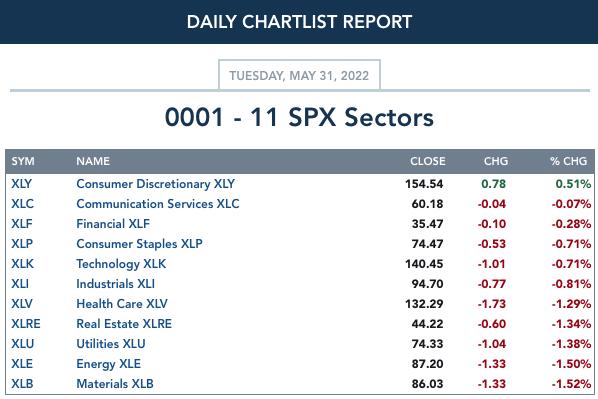Screen dimensions: 598x399
Task: Click the Tuesday, May 31, 2022 date box
Action: click(x=299, y=75)
